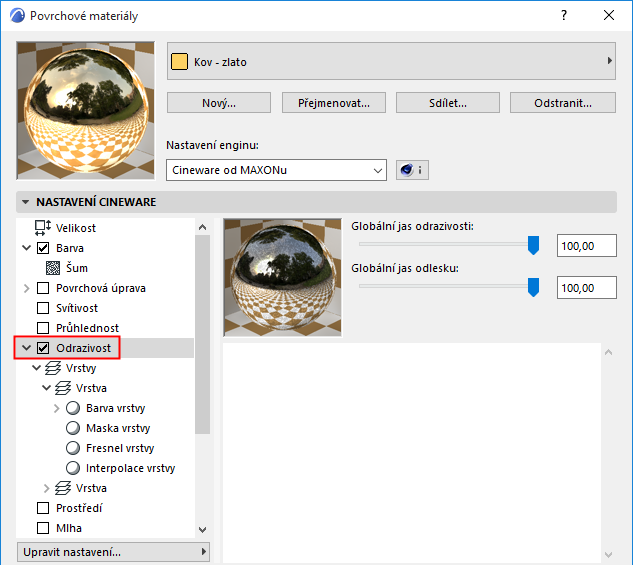This screenshot has height=565, width=633.
Task: Click the Globální jas odlesku value field
Action: (587, 287)
